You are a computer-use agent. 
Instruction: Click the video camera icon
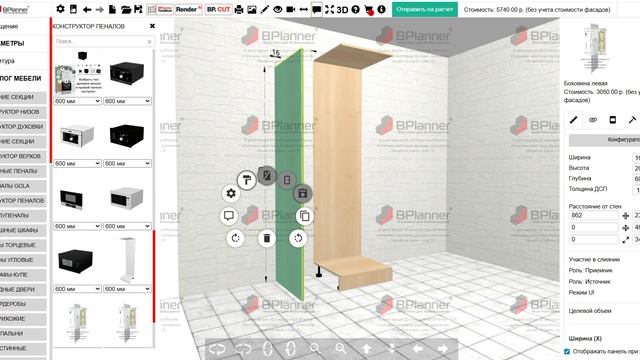pos(291,9)
